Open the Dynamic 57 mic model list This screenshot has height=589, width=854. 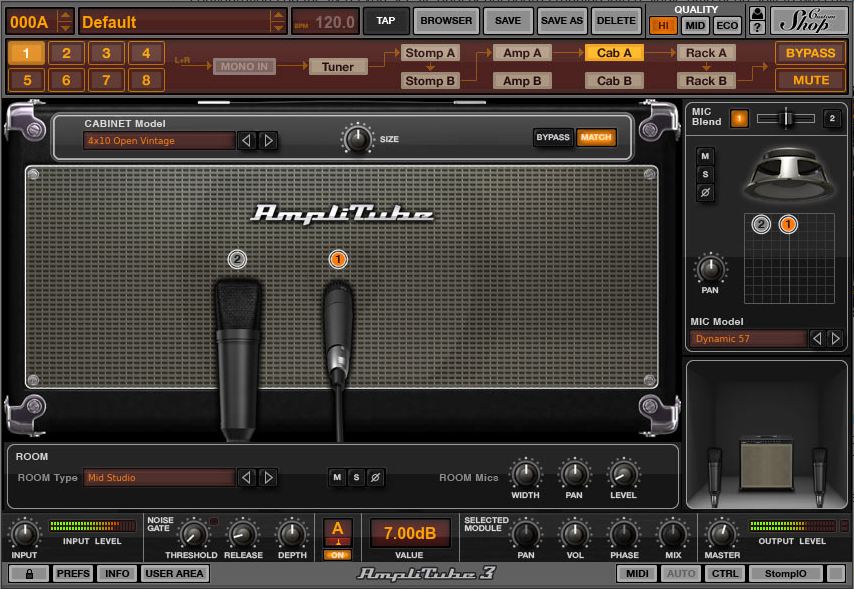pyautogui.click(x=748, y=338)
